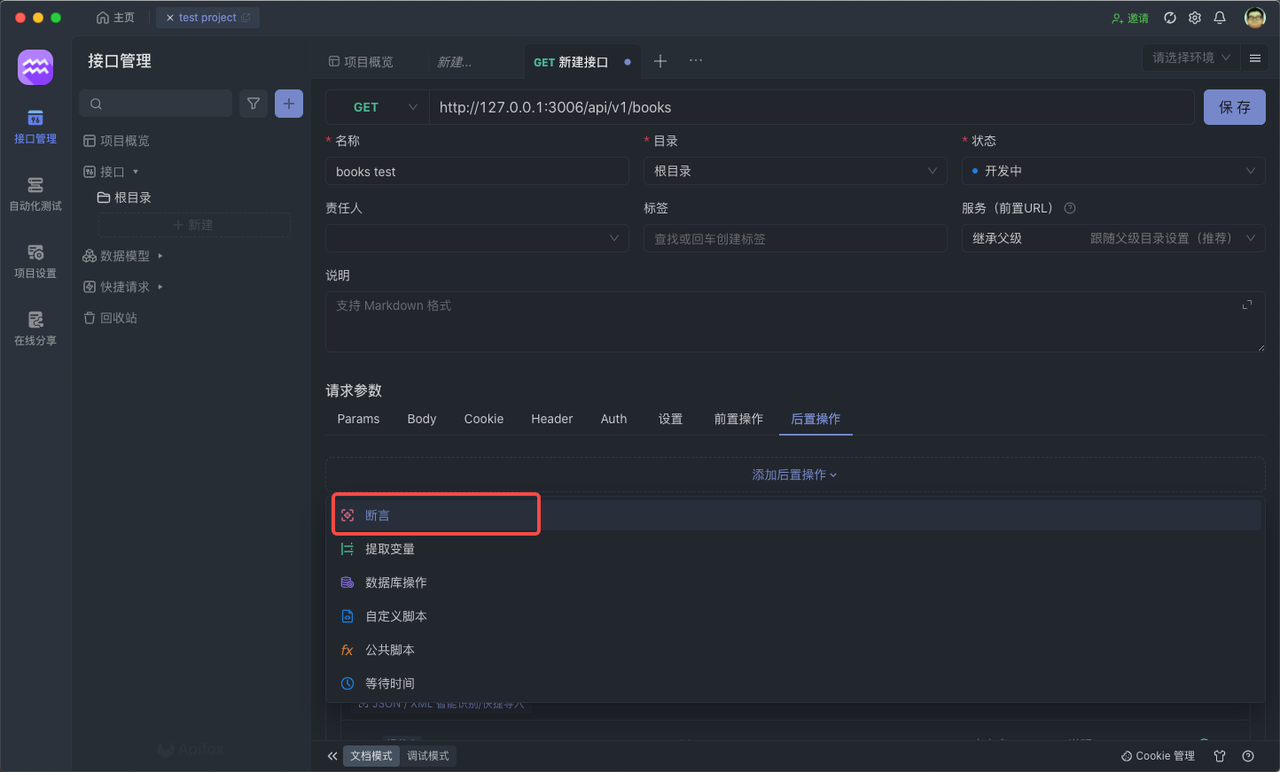
Task: Choose 数据库操作 menu item
Action: [795, 582]
